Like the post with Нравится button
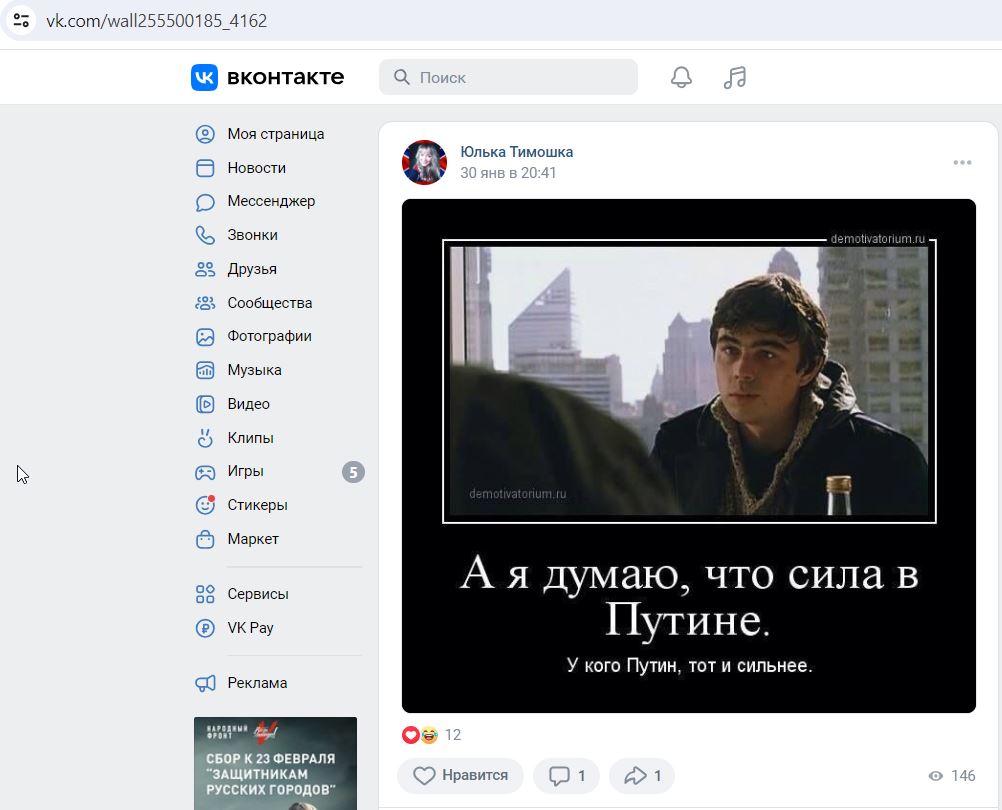1002x810 pixels. coord(460,776)
